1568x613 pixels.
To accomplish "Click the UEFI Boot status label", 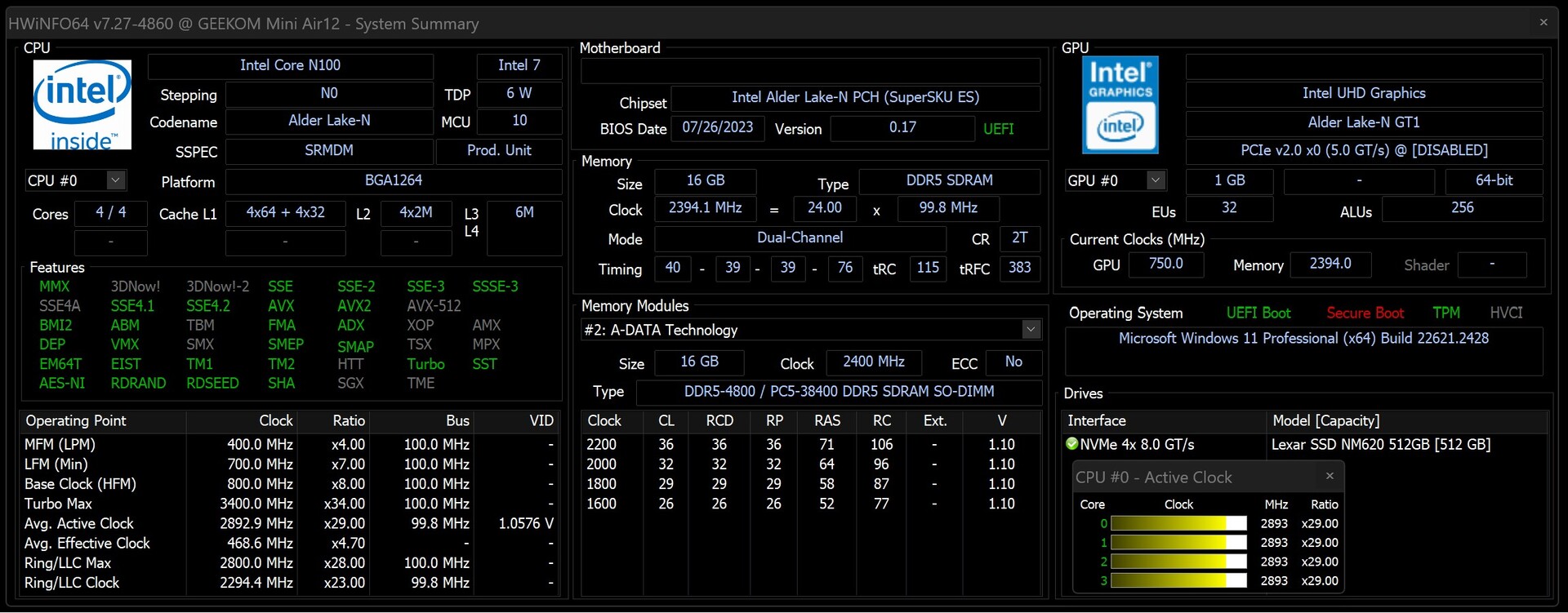I will pyautogui.click(x=1258, y=313).
